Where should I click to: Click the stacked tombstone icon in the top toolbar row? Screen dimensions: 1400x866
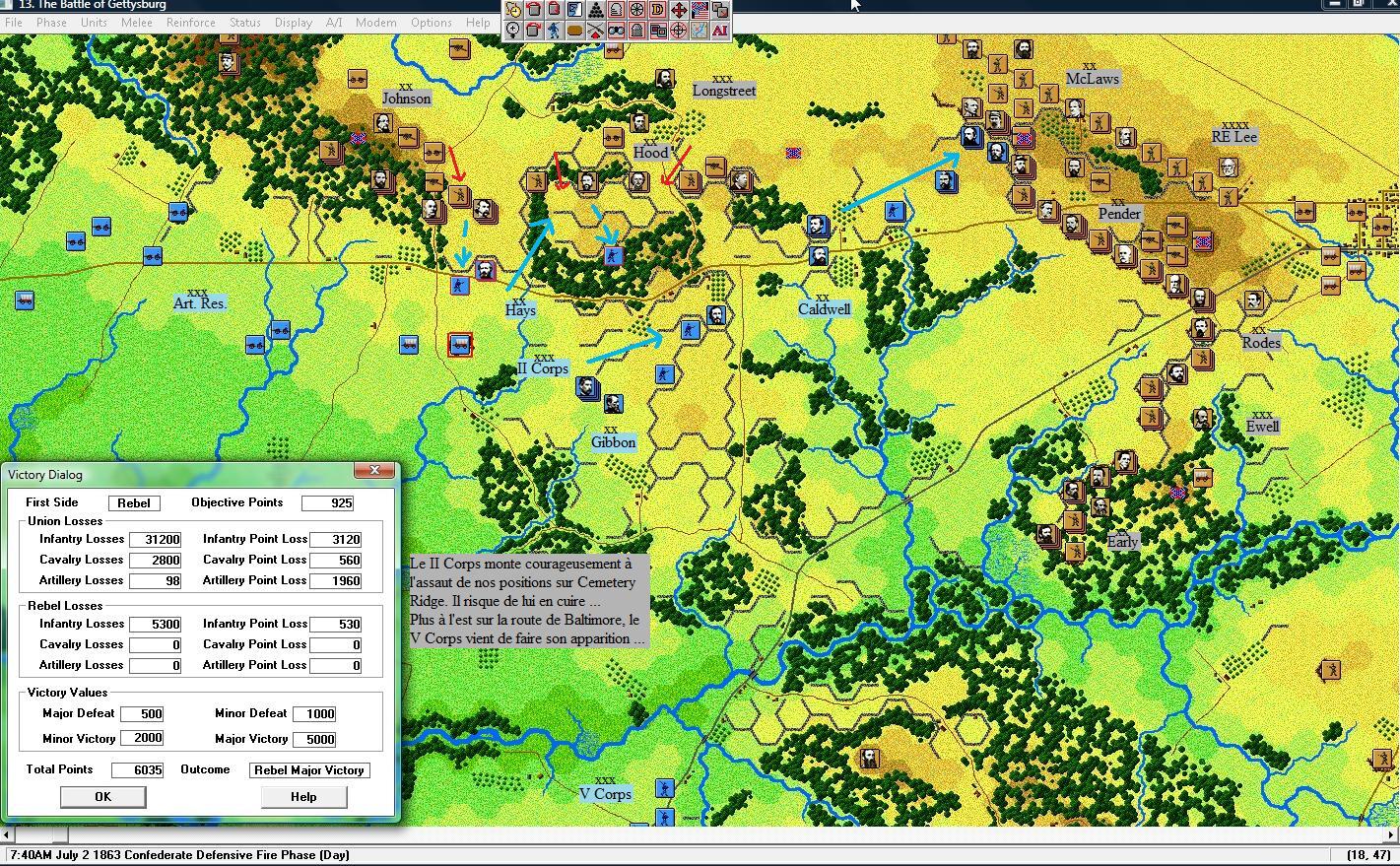pos(617,10)
